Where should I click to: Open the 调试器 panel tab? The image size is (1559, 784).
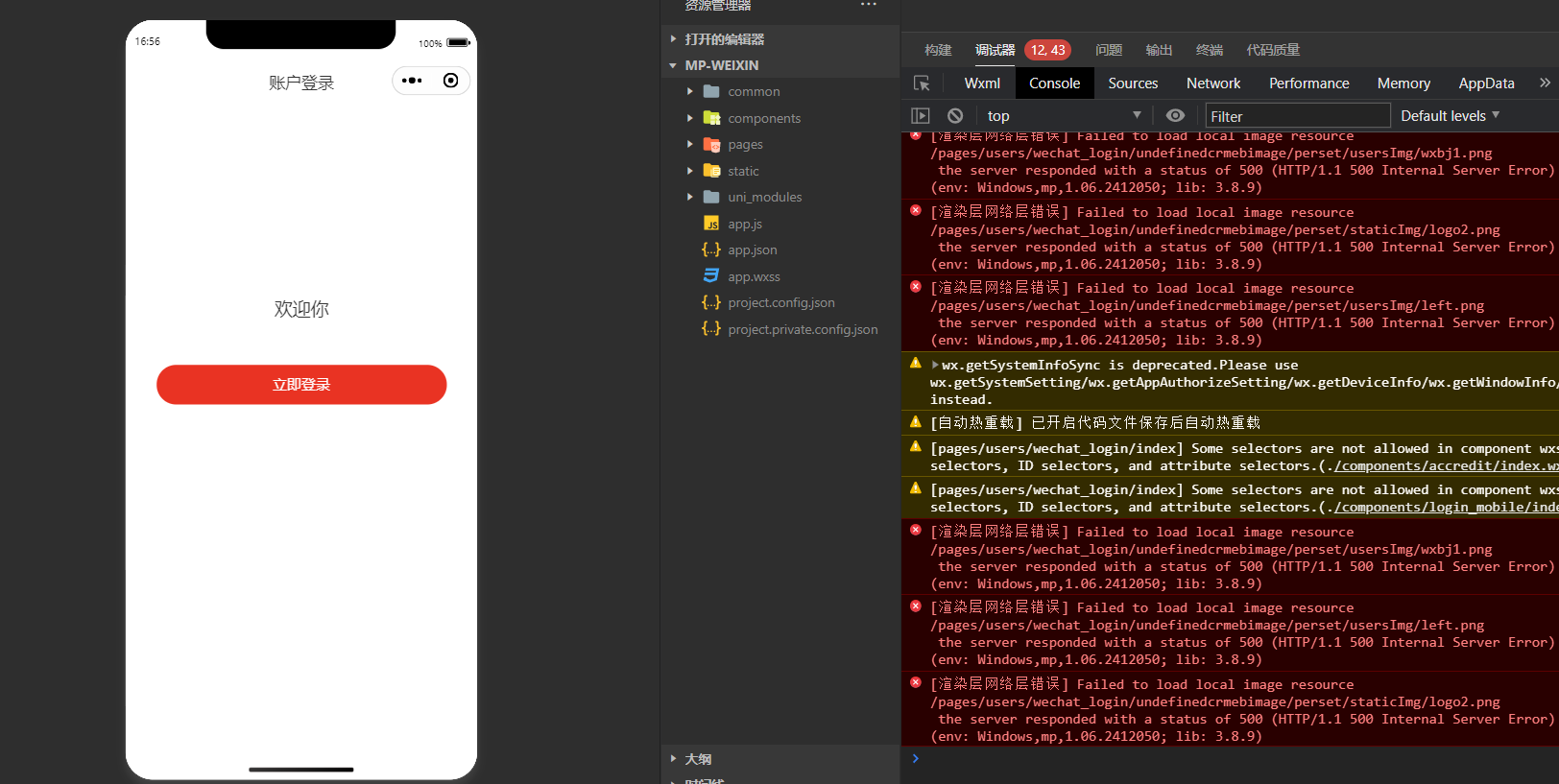click(995, 50)
